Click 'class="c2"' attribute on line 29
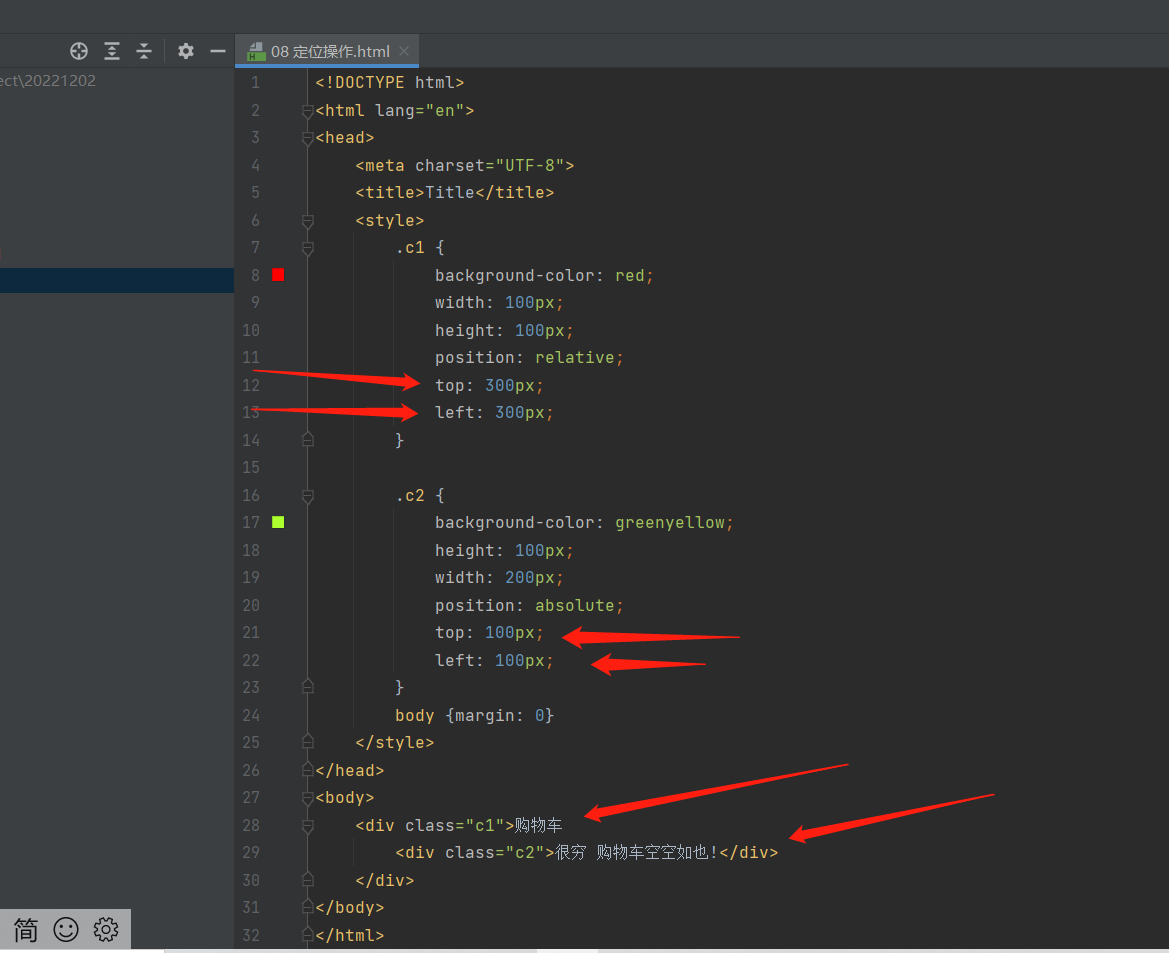Viewport: 1169px width, 953px height. pyautogui.click(x=495, y=852)
